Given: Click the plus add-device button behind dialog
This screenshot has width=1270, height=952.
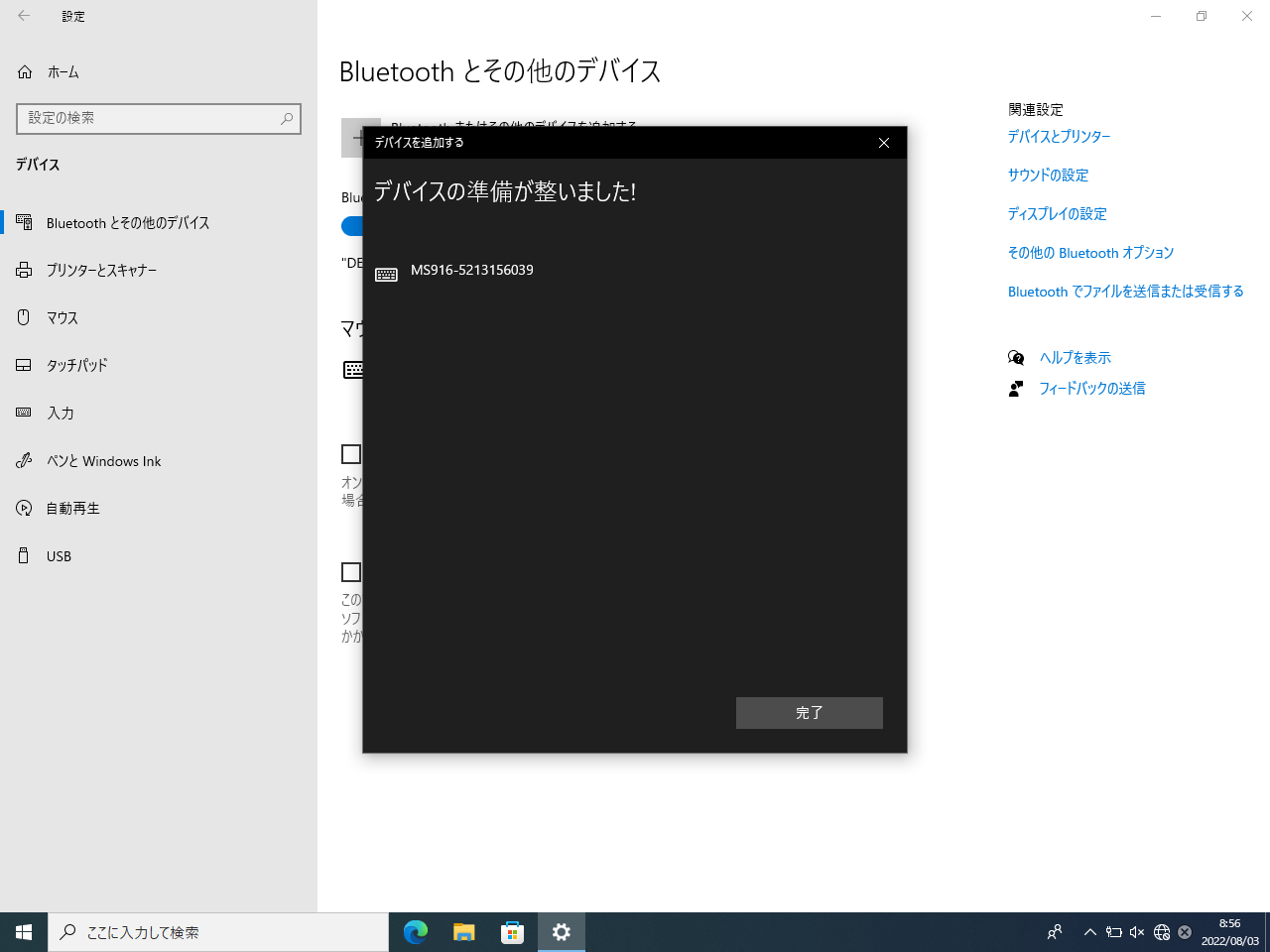Looking at the screenshot, I should click(353, 138).
